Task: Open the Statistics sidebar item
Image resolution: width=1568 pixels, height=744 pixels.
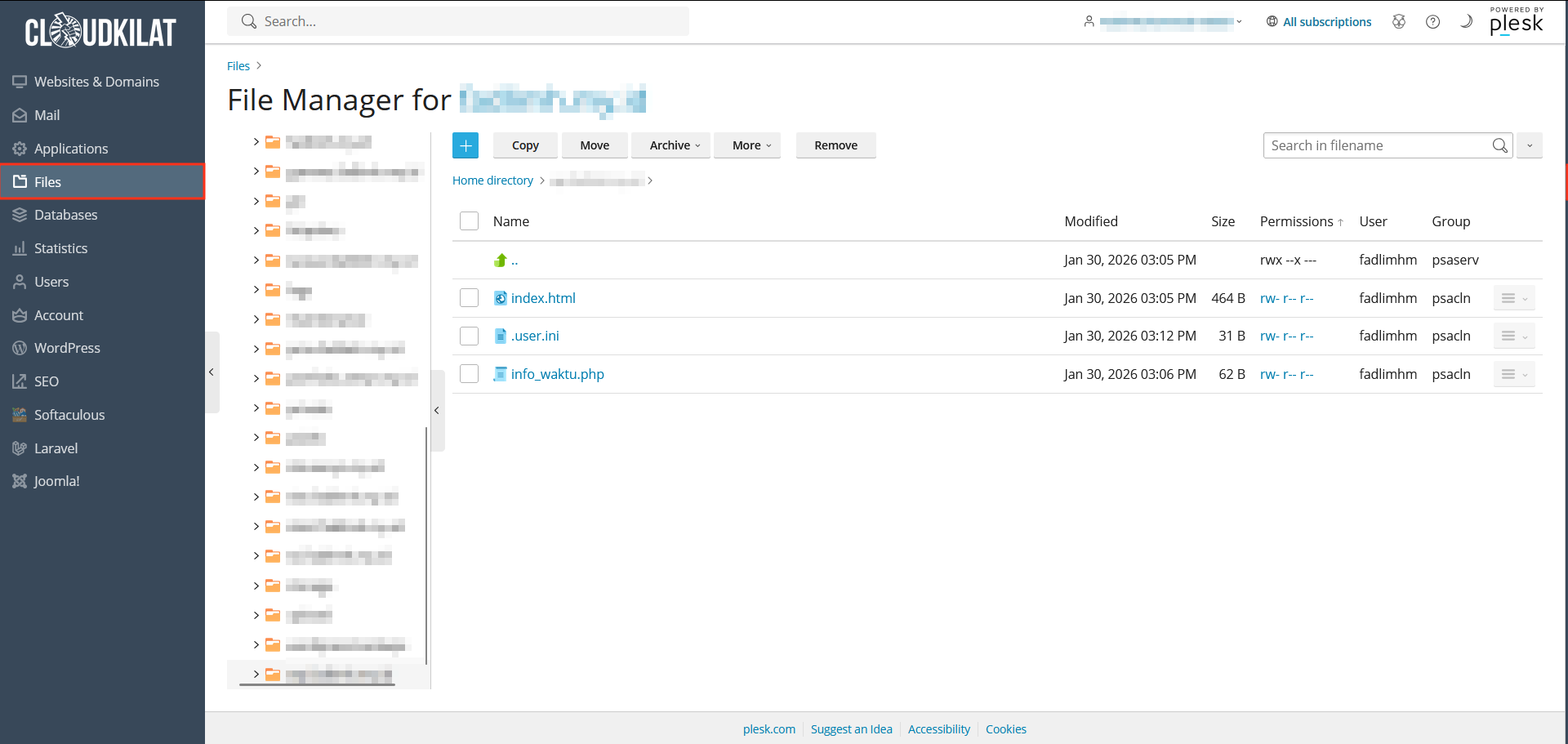Action: [60, 247]
